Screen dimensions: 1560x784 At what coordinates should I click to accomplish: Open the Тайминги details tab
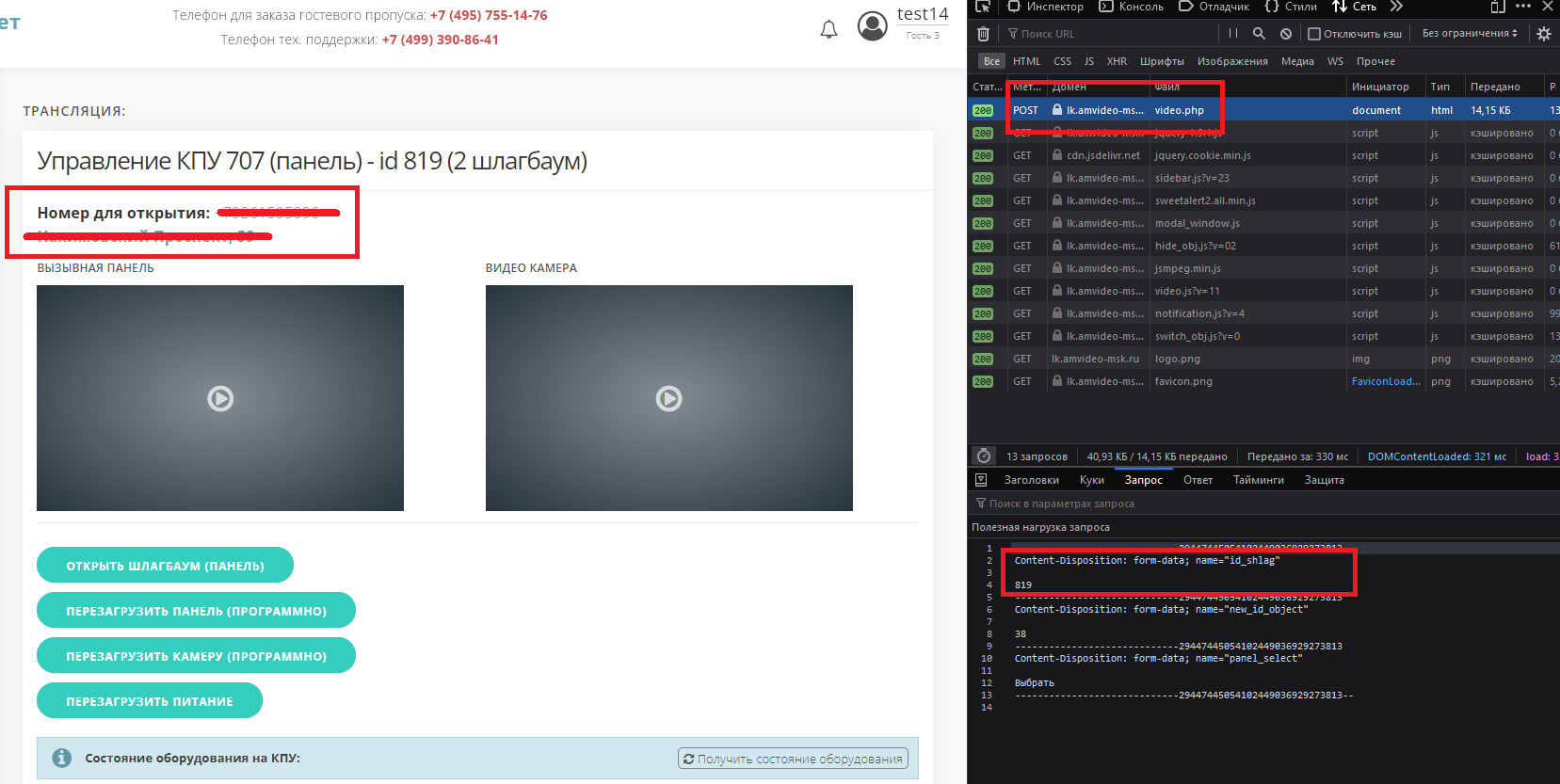[1259, 480]
